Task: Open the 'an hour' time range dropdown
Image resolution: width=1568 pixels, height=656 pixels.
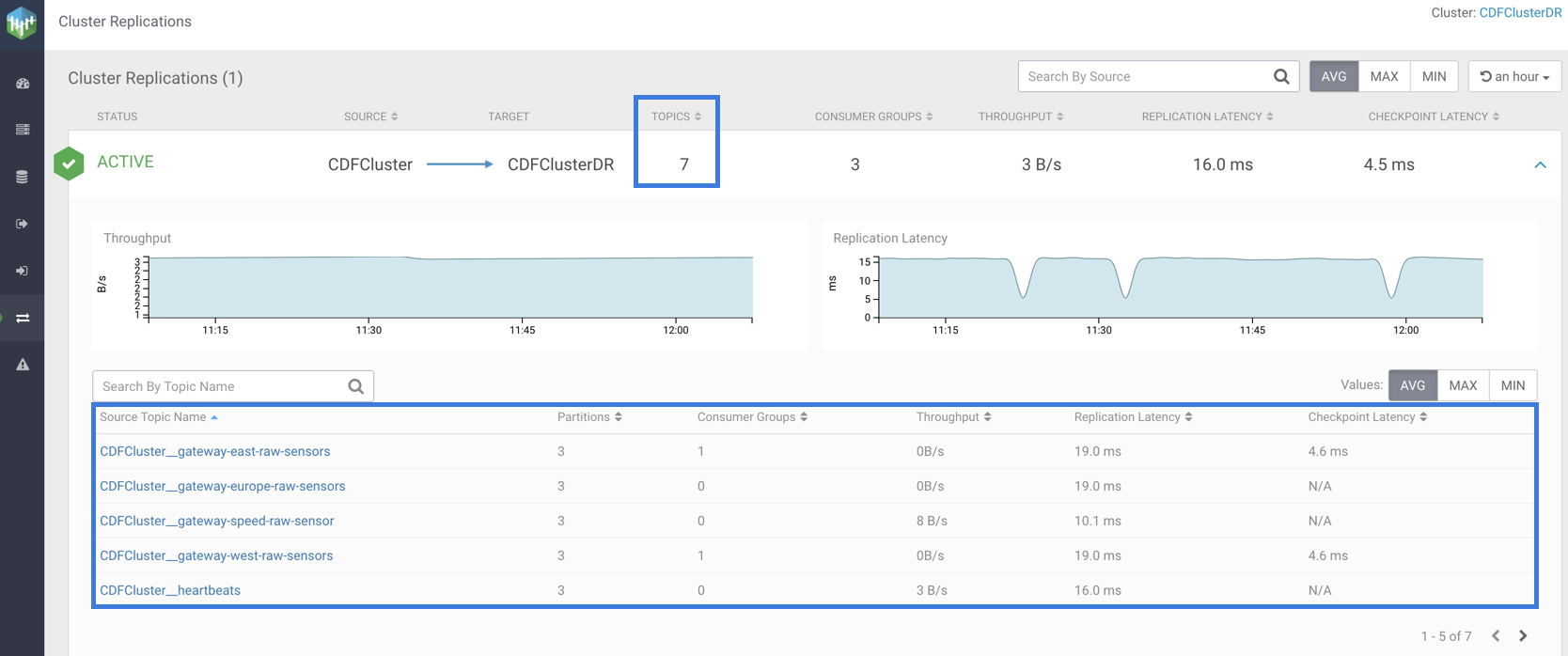Action: (1514, 77)
